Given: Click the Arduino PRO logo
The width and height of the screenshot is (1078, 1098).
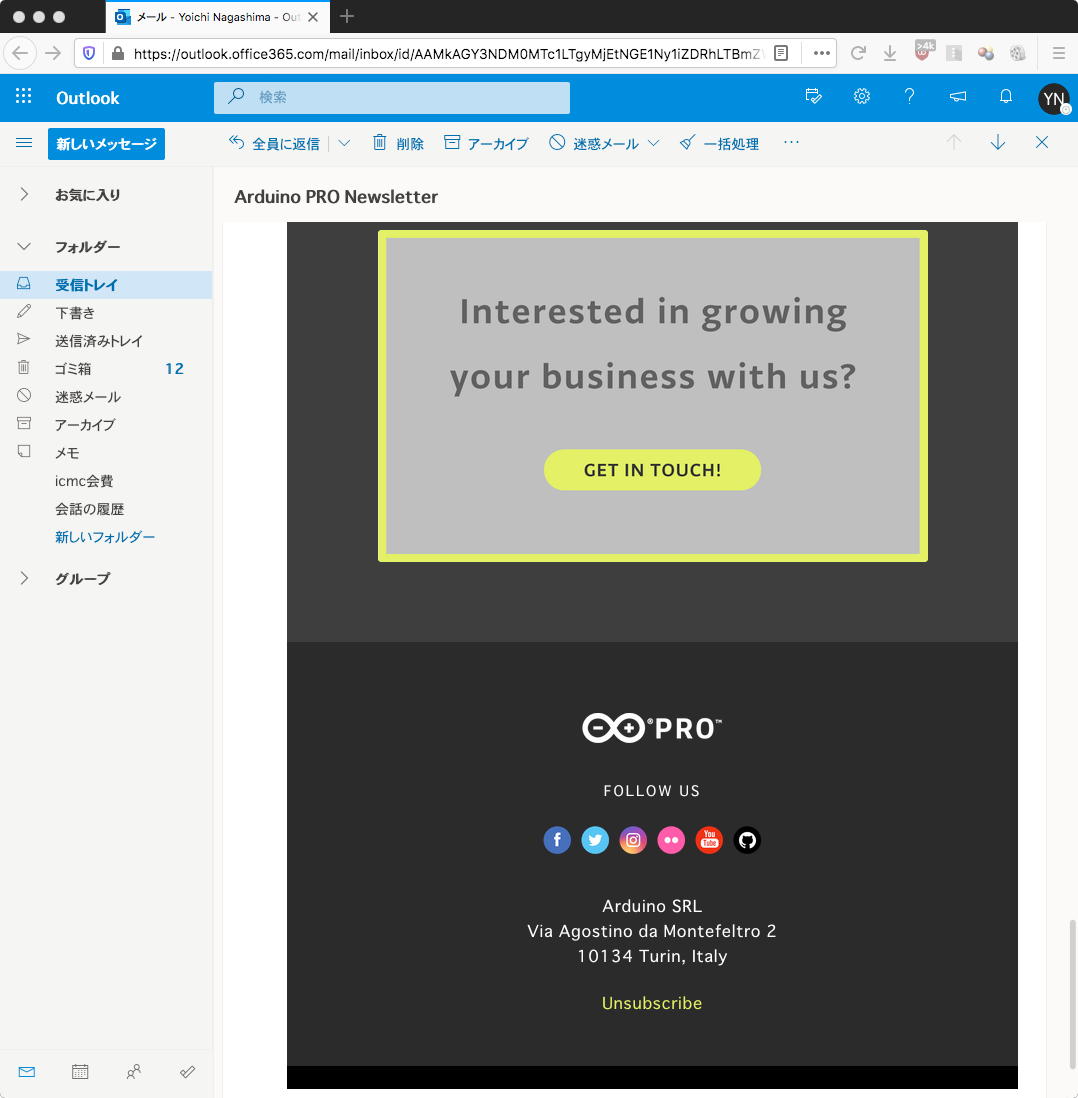Looking at the screenshot, I should 651,728.
